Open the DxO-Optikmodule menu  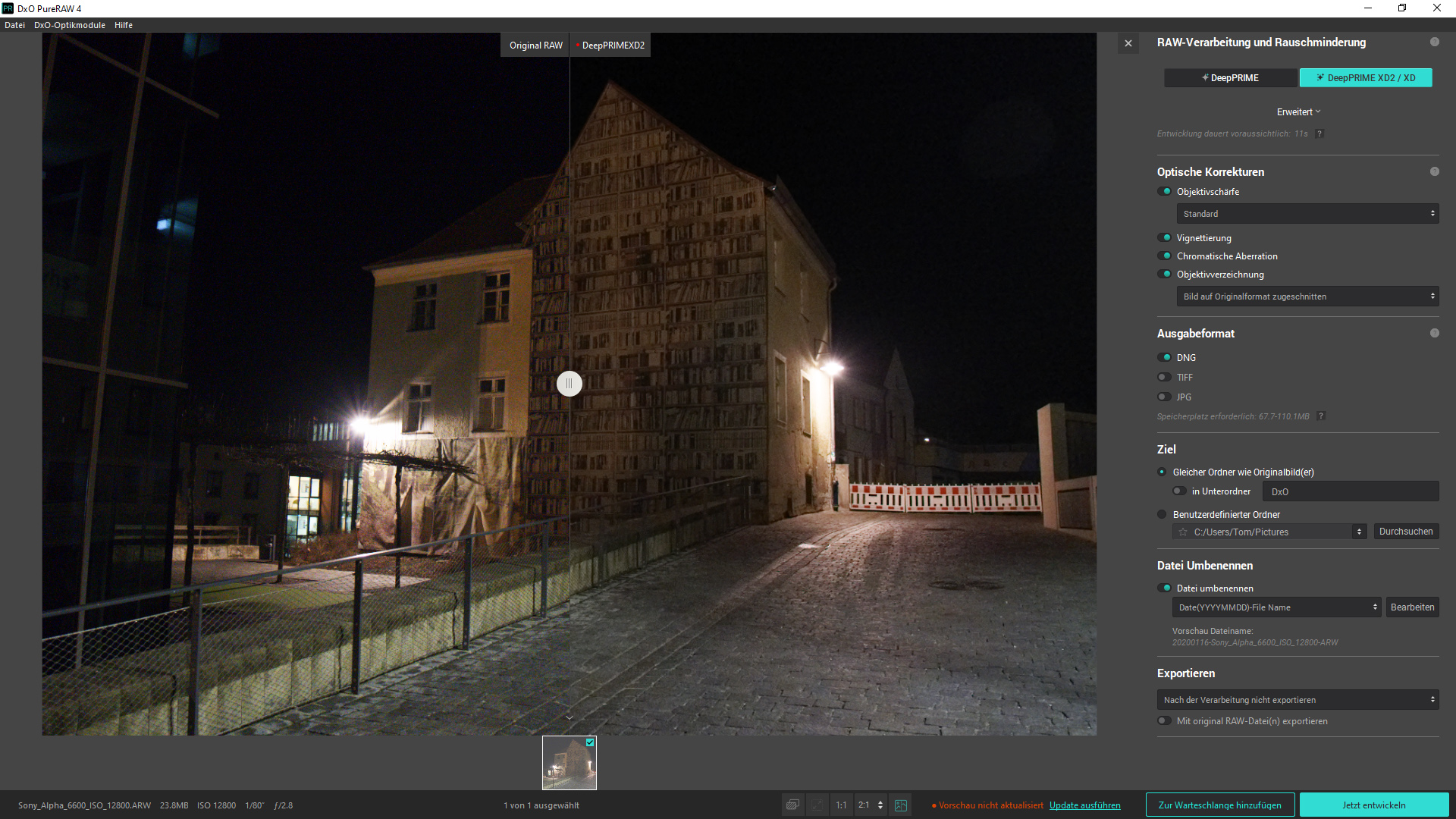click(x=69, y=25)
